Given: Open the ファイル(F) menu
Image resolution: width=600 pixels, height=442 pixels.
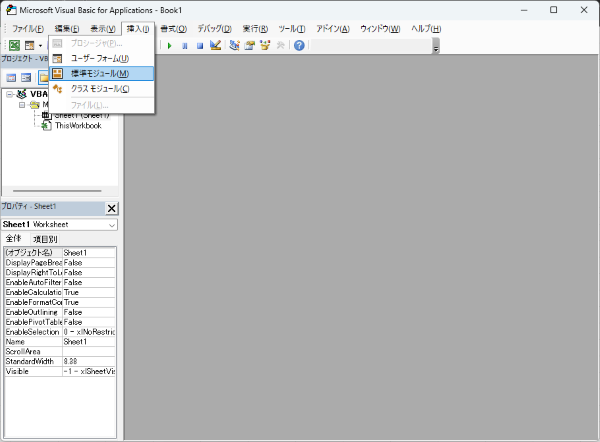Looking at the screenshot, I should [x=28, y=29].
